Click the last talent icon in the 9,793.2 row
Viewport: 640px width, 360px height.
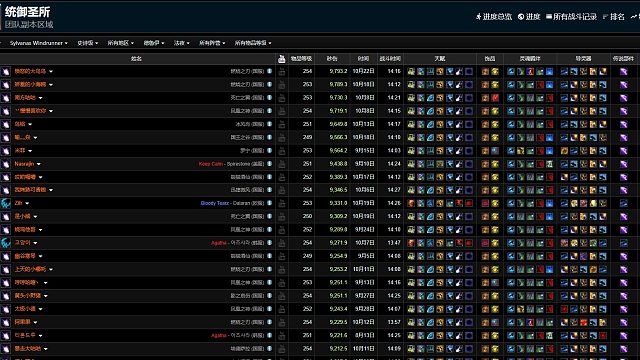pyautogui.click(x=469, y=71)
